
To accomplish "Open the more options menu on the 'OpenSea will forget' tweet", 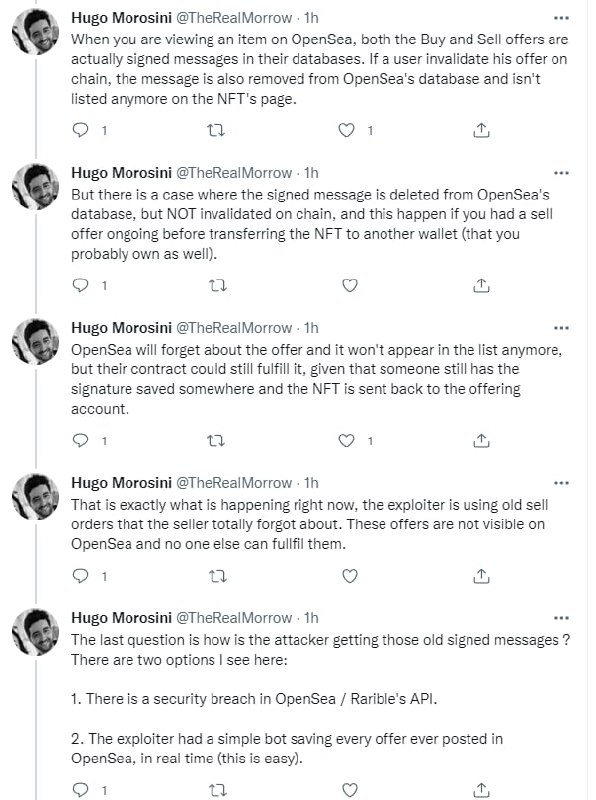I will click(x=561, y=328).
